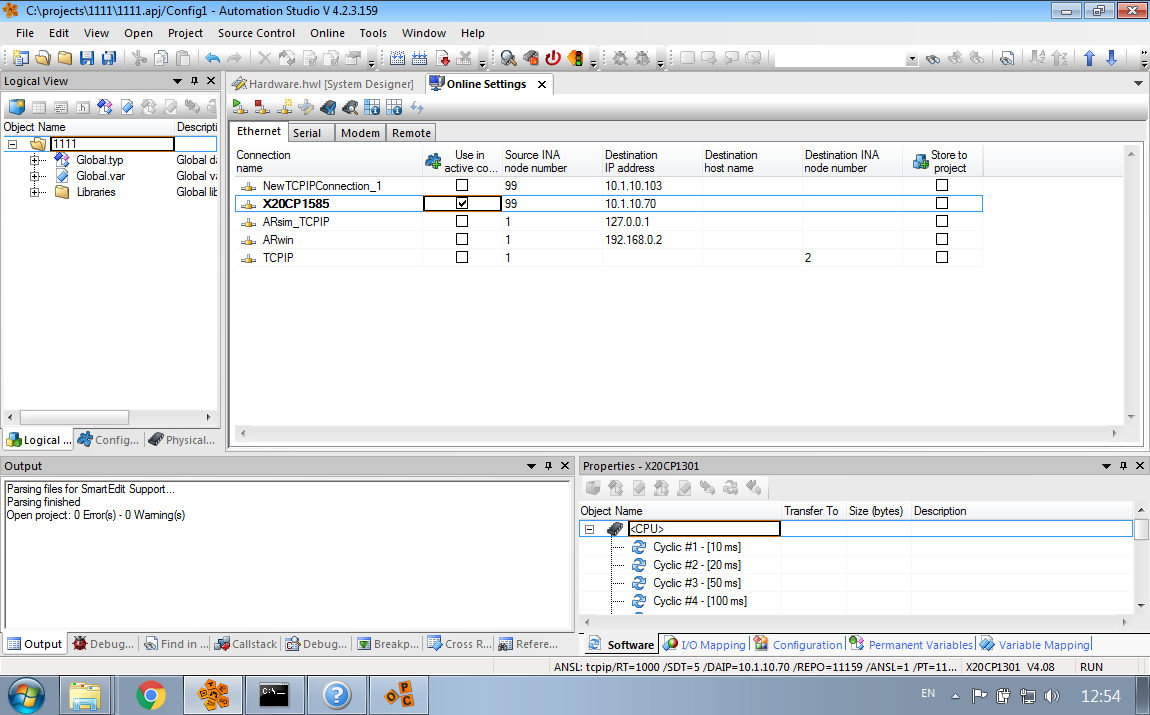Click the Save icon in main toolbar
The width and height of the screenshot is (1150, 715).
tap(87, 58)
